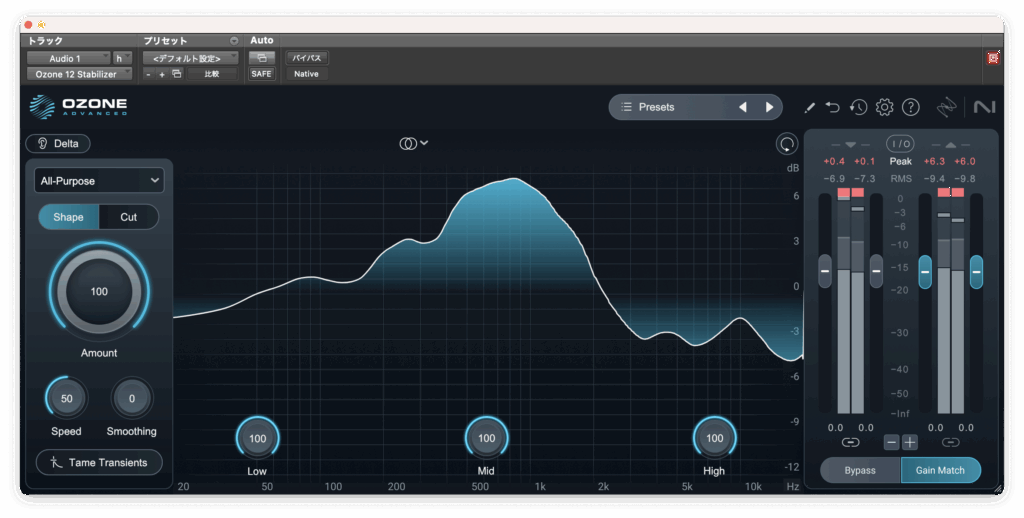Open the settings gear icon
This screenshot has height=518, width=1024.
pyautogui.click(x=884, y=107)
